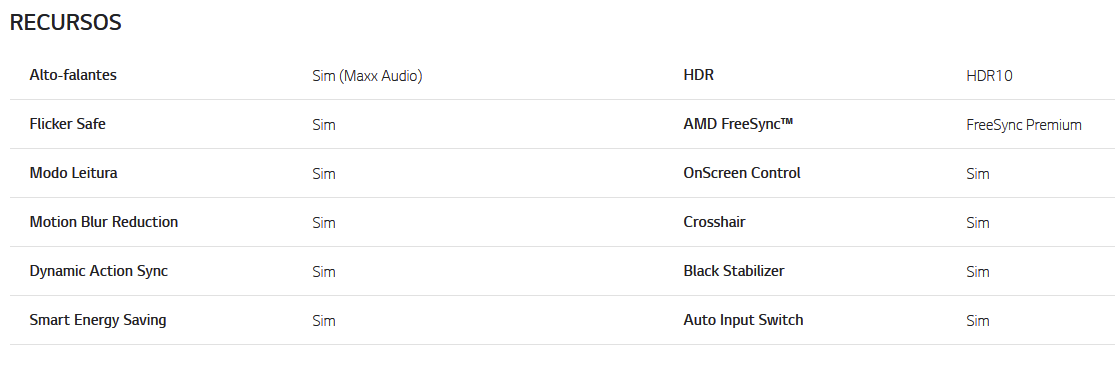Select the Motion Blur Reduction label
Image resolution: width=1115 pixels, height=366 pixels.
tap(104, 222)
